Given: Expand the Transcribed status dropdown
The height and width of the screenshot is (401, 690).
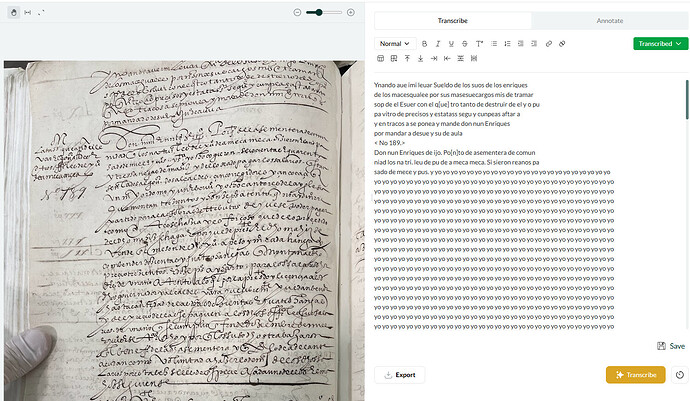Looking at the screenshot, I should (x=659, y=44).
